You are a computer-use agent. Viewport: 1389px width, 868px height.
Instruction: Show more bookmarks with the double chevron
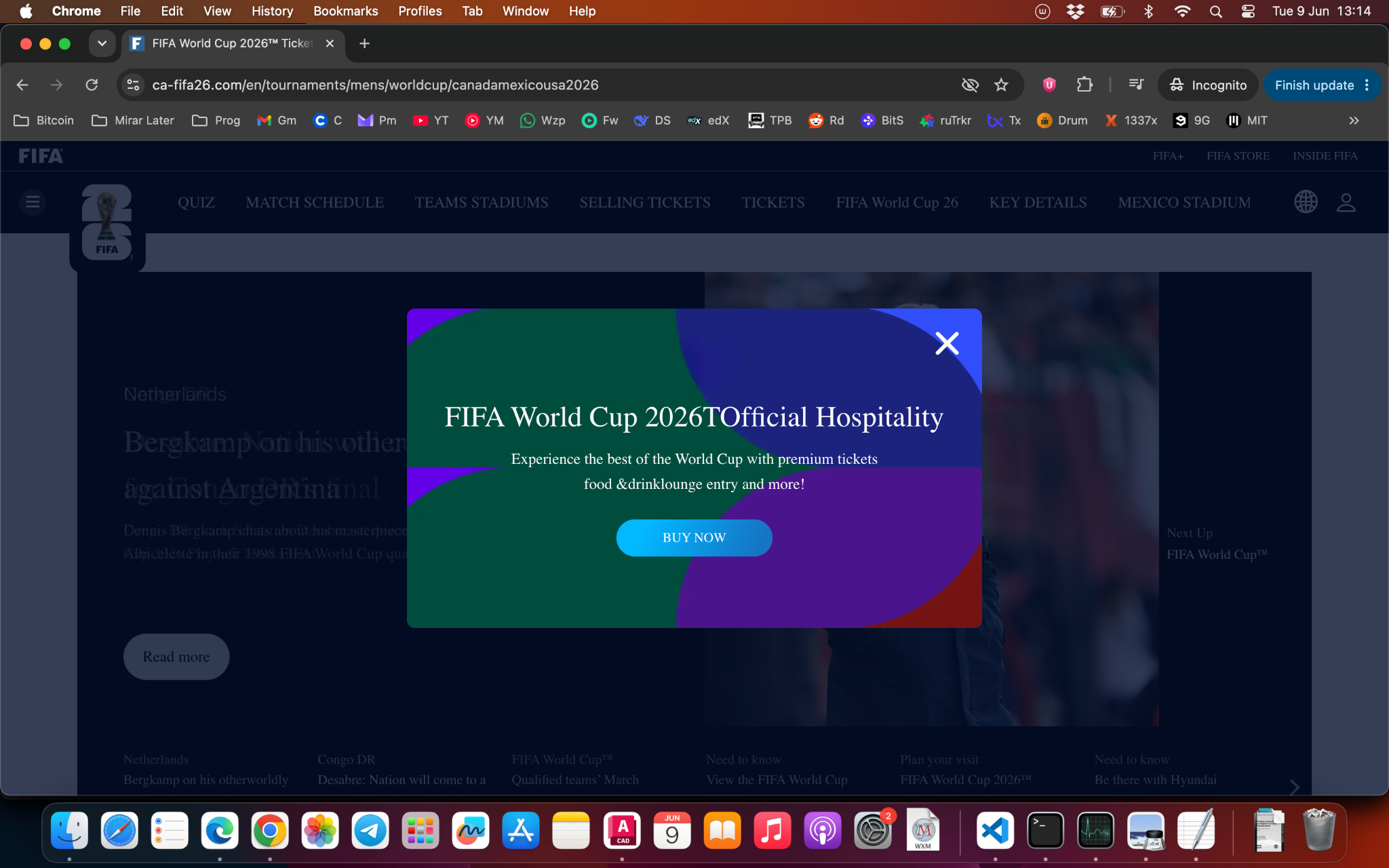[1354, 121]
